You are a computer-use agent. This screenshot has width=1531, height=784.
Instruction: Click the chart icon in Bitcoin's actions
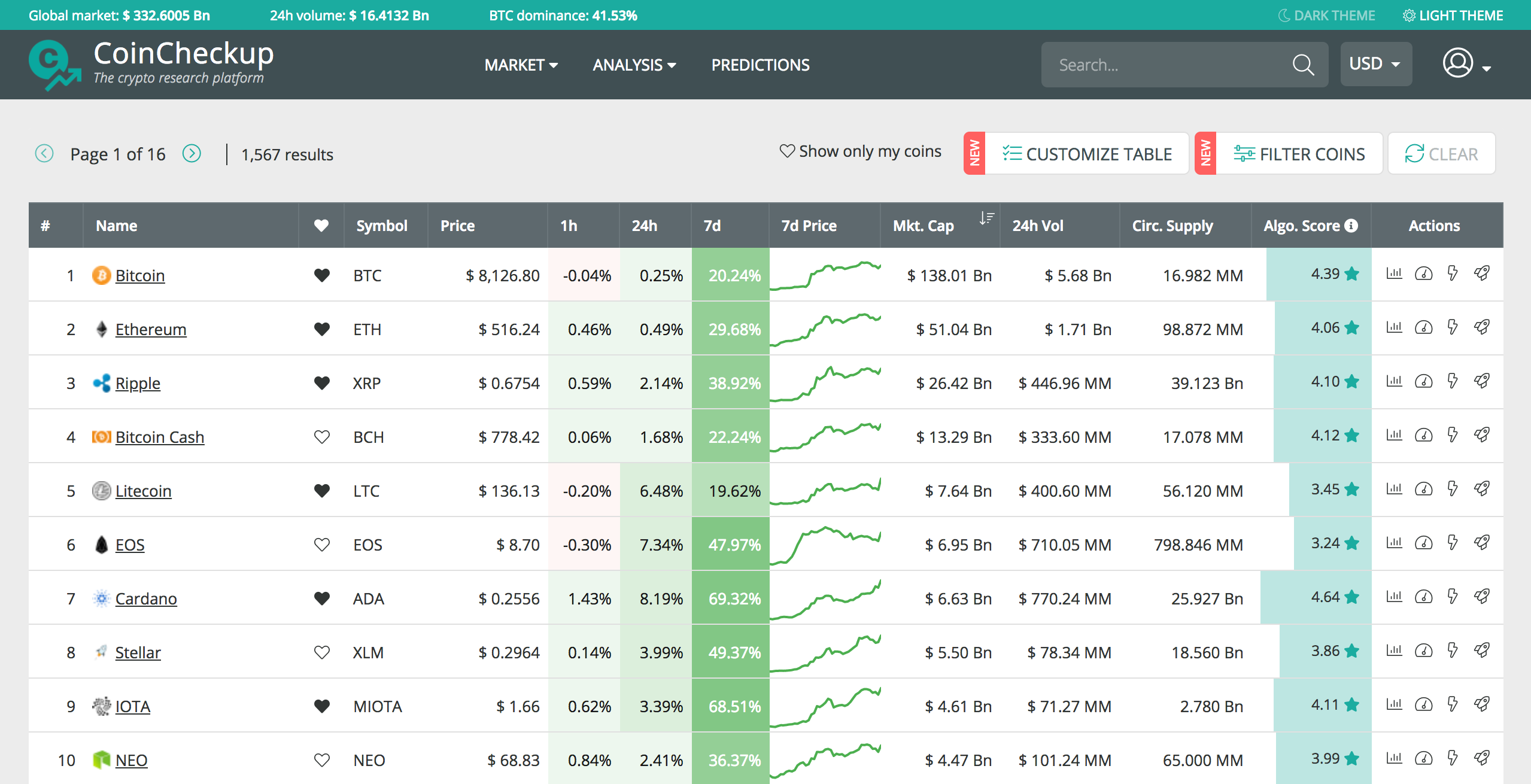(1394, 274)
